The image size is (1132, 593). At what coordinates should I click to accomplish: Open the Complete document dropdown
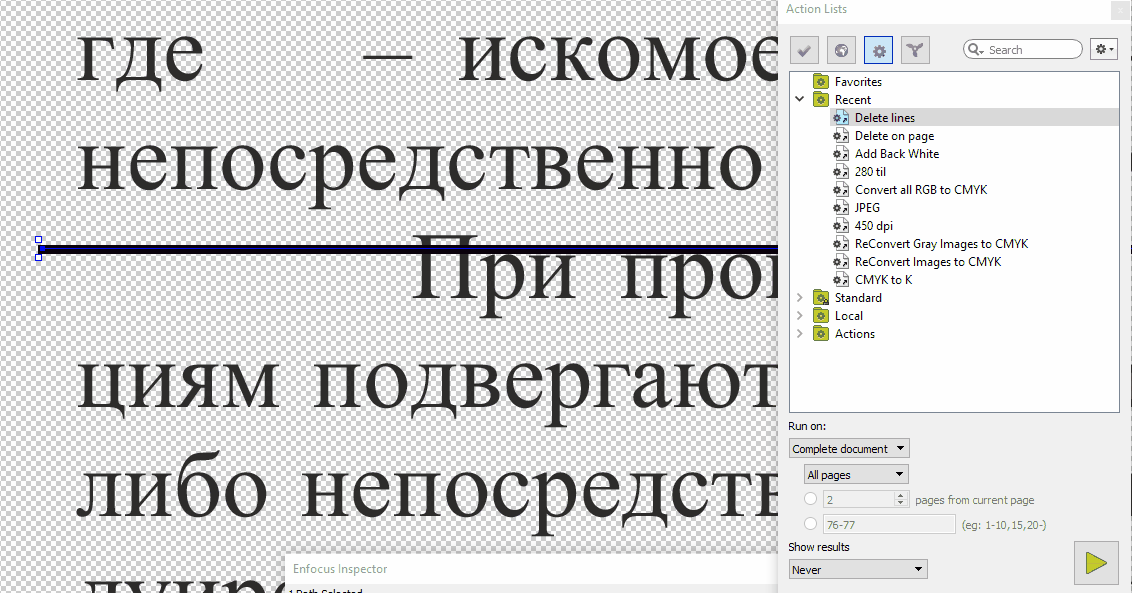click(x=849, y=449)
